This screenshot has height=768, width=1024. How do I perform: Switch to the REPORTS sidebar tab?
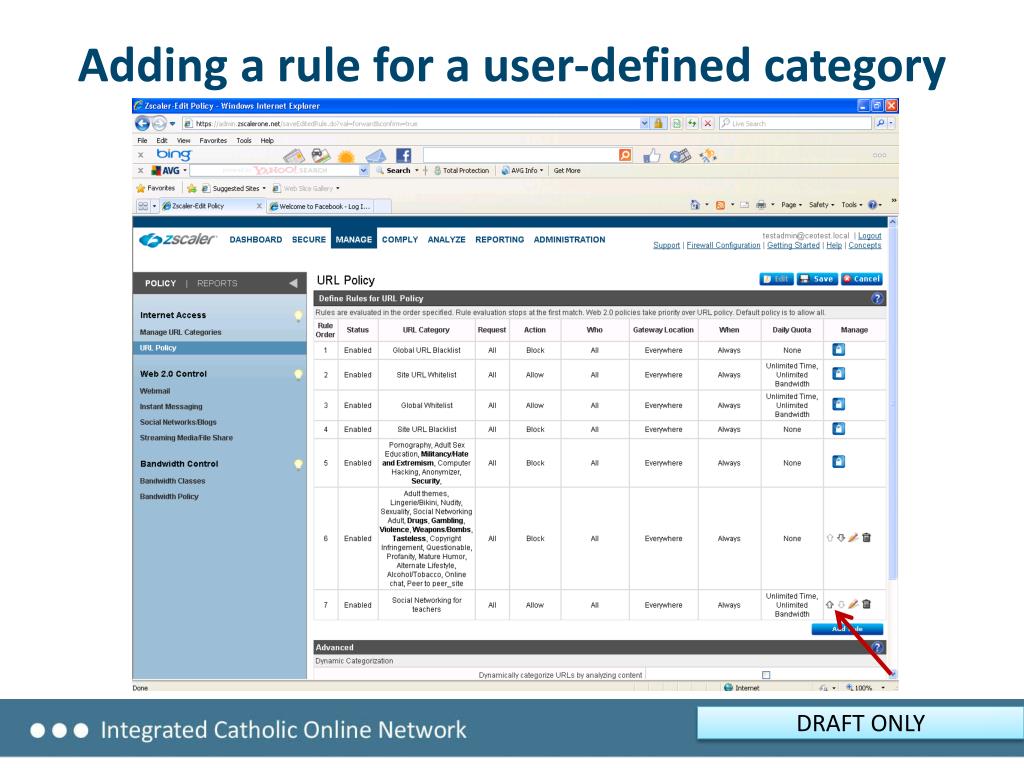coord(217,283)
